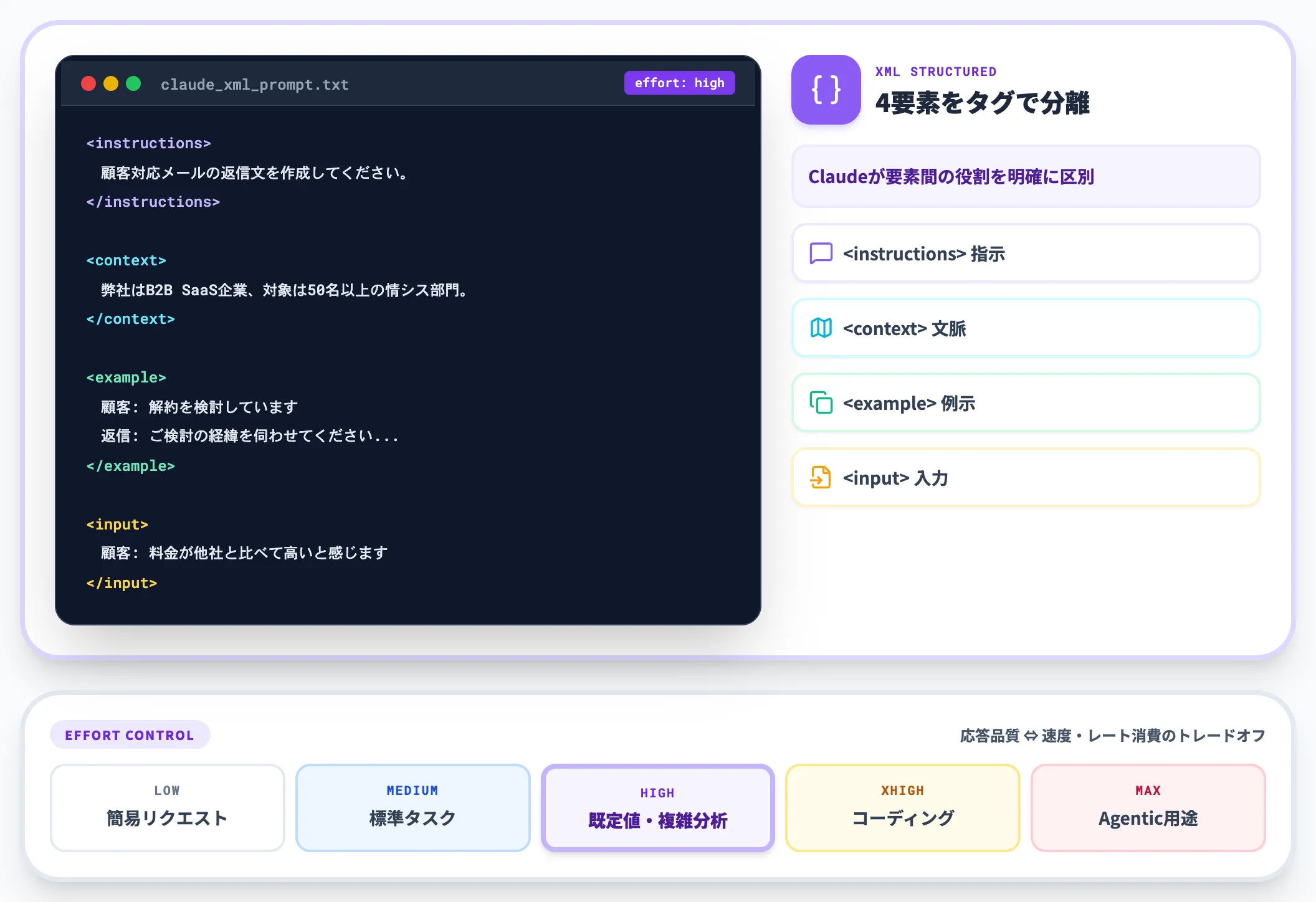Click the speech bubble icon beside instructions
The image size is (1316, 902).
(821, 254)
